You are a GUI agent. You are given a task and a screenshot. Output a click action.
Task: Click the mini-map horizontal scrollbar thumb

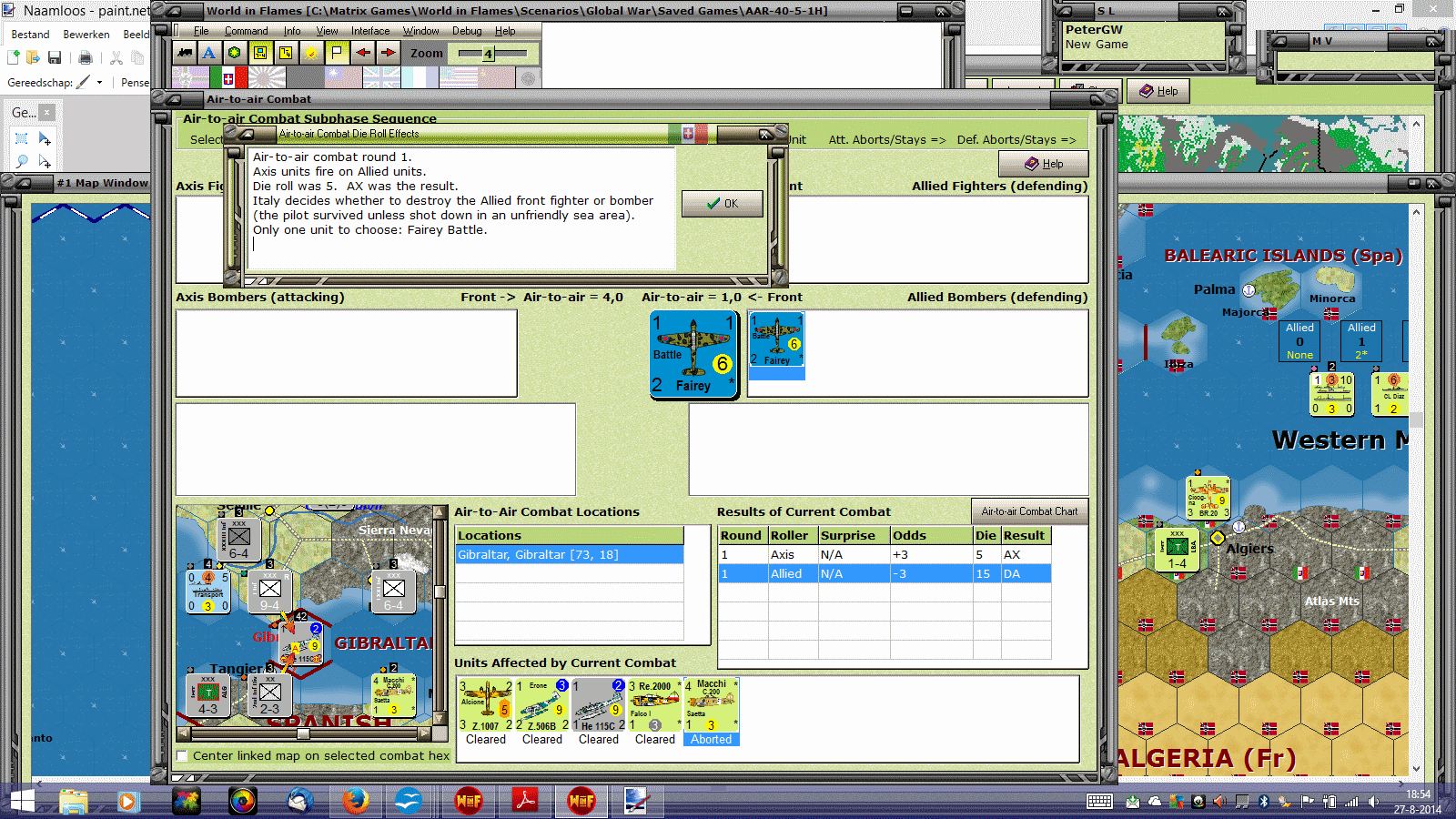tap(305, 733)
